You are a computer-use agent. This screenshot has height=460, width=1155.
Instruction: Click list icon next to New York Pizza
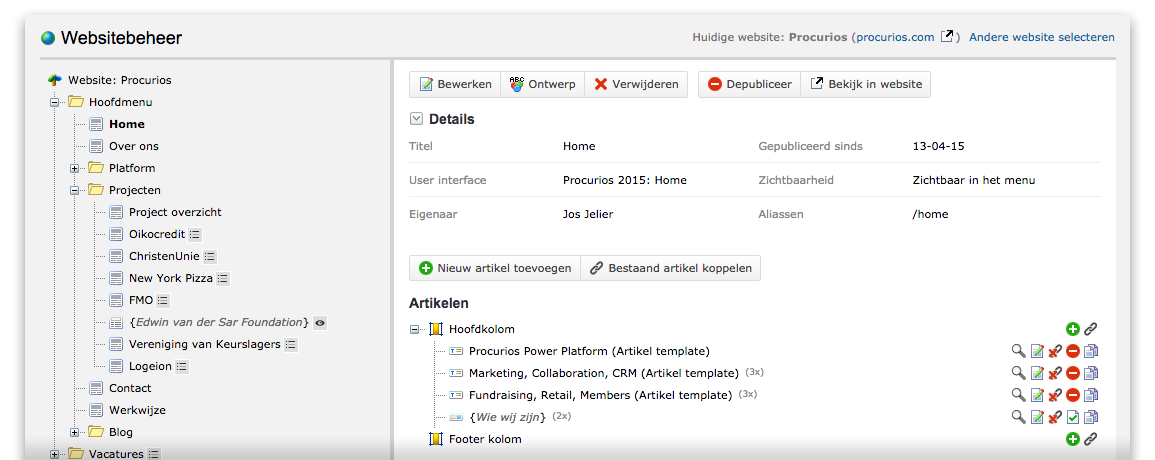pos(222,279)
